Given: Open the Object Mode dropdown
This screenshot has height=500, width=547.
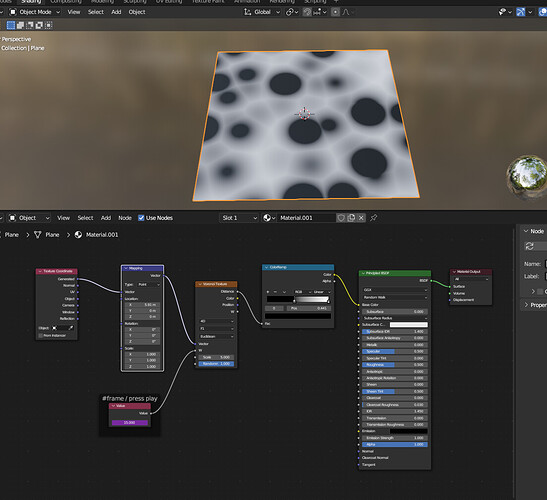Looking at the screenshot, I should [x=35, y=12].
